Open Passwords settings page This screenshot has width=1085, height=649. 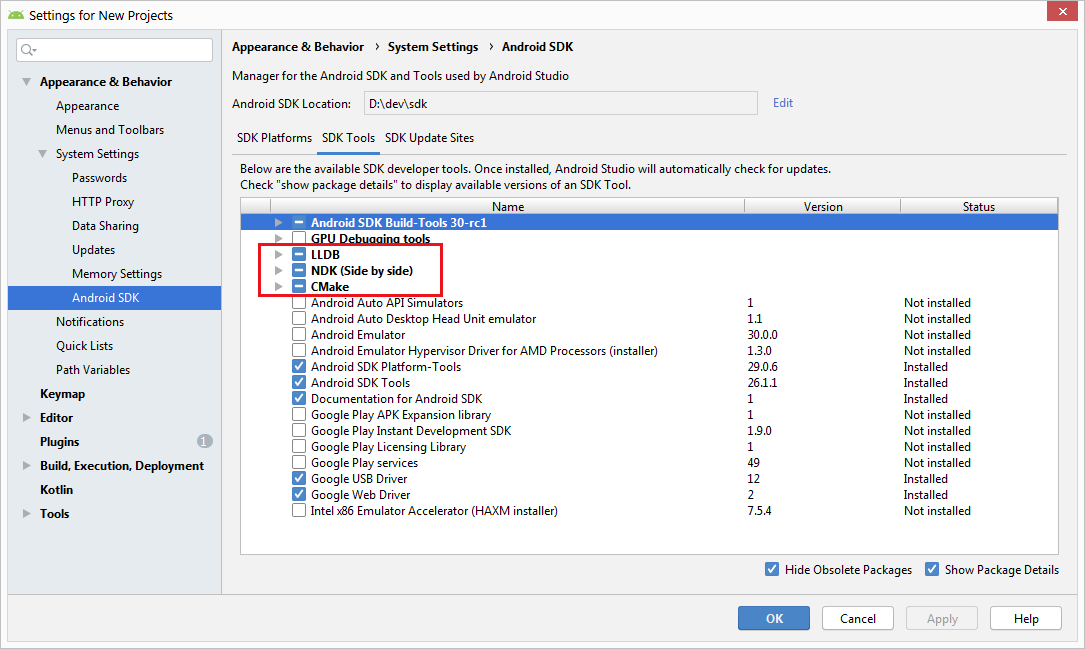pos(100,178)
